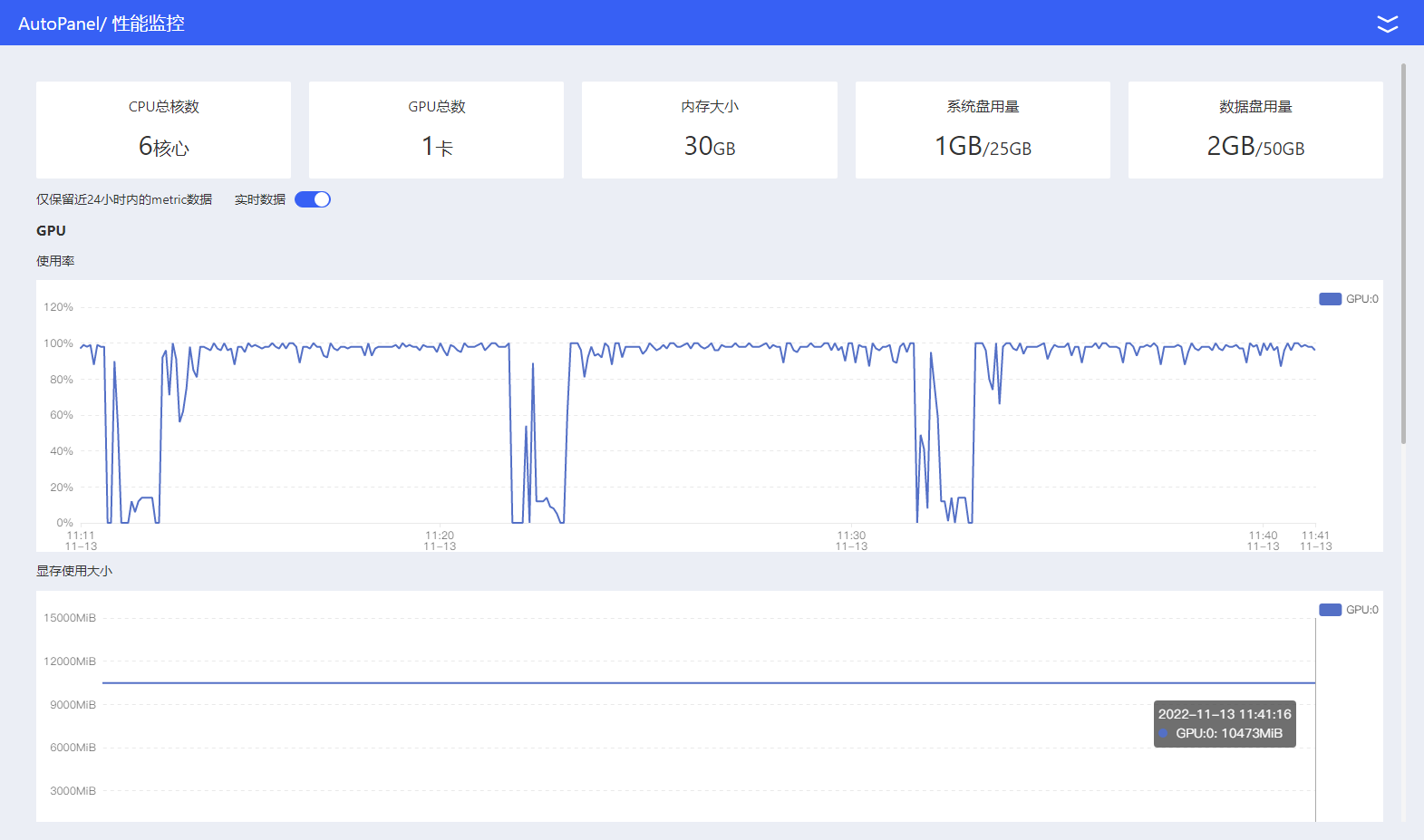Image resolution: width=1424 pixels, height=840 pixels.
Task: Click the 使用率 chart label
Action: point(55,261)
